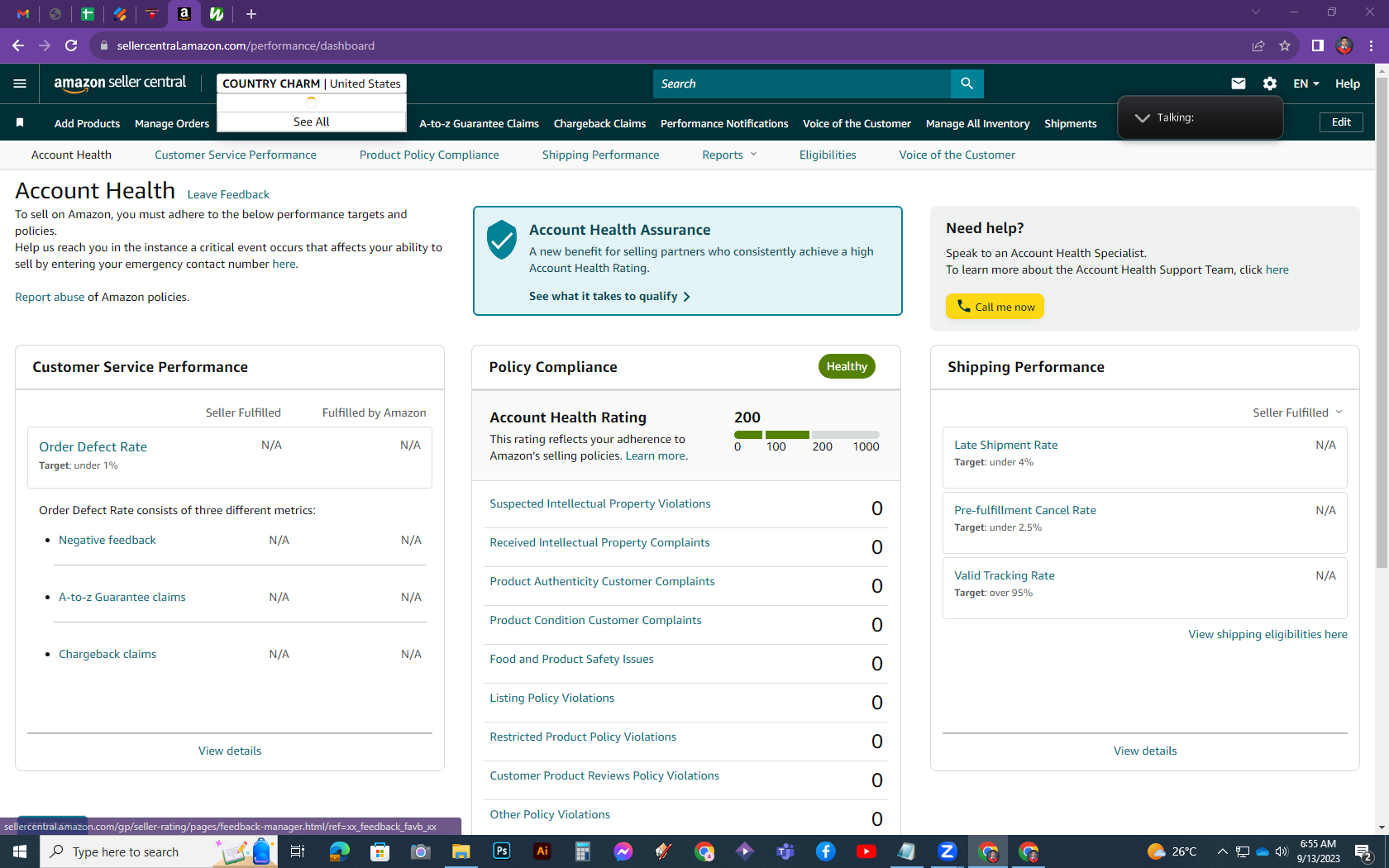Open Illustrator from the taskbar
Viewport: 1389px width, 868px height.
point(542,851)
